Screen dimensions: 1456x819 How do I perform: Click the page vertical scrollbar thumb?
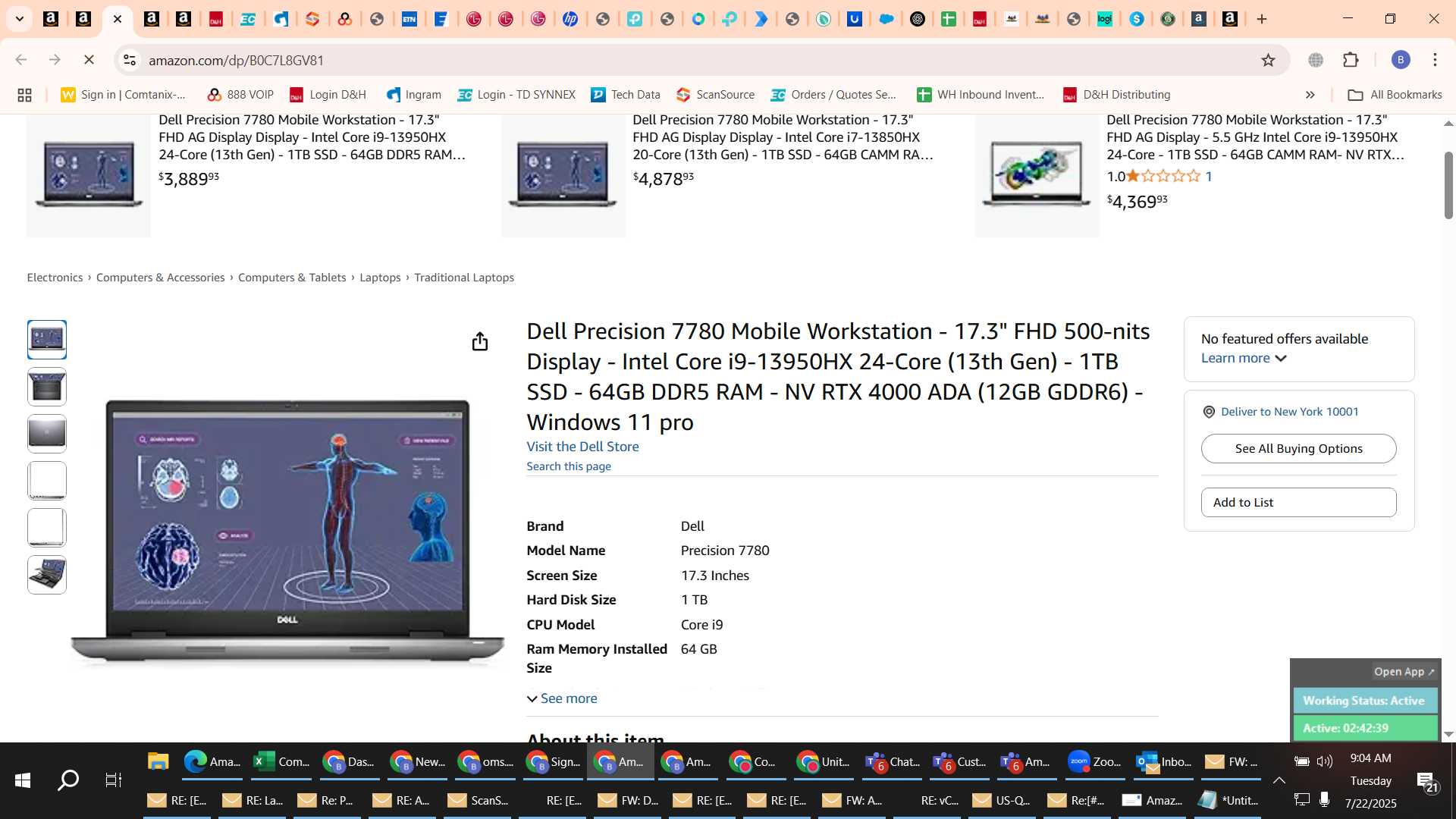click(1448, 186)
